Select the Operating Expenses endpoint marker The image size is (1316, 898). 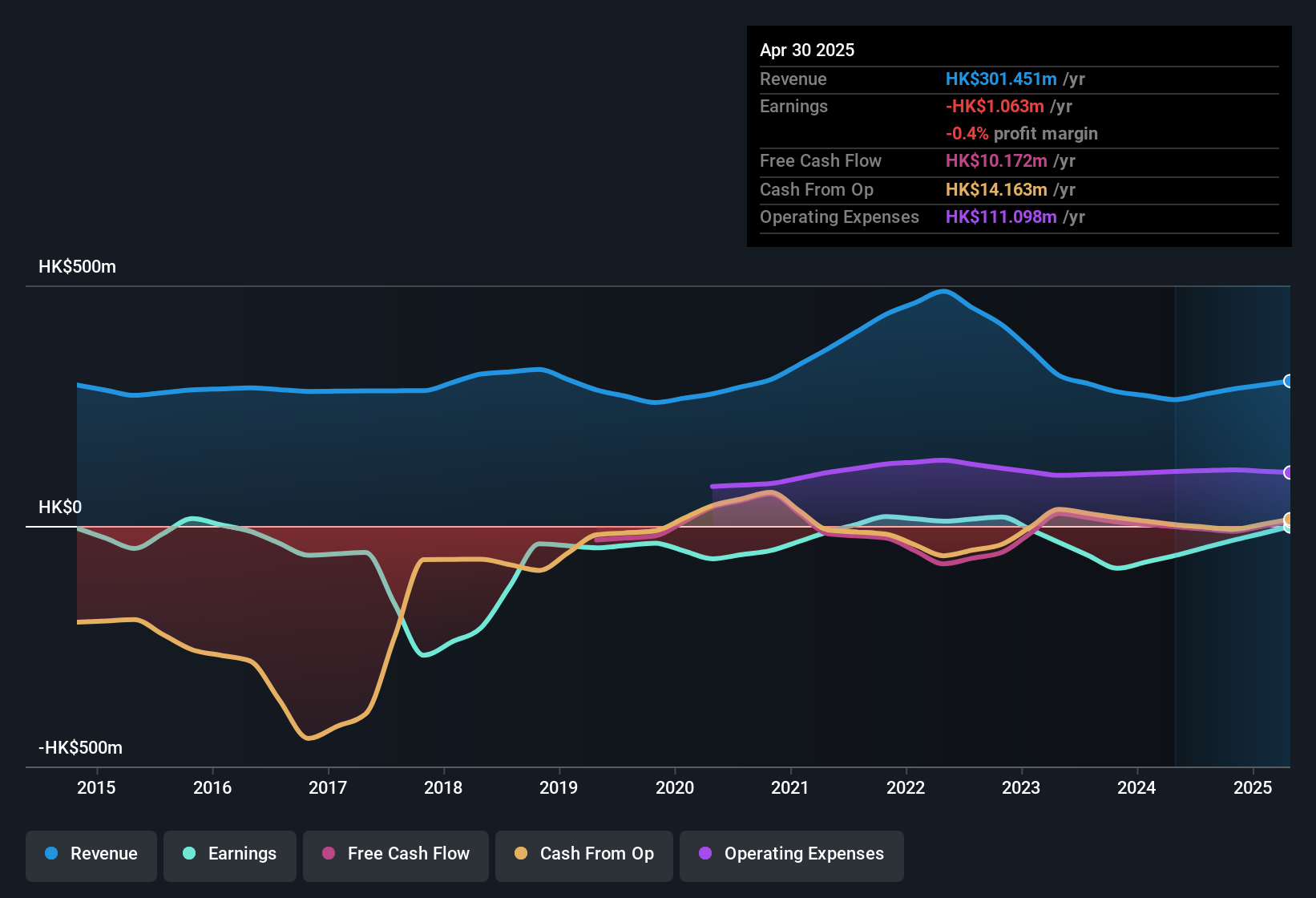pos(1288,472)
